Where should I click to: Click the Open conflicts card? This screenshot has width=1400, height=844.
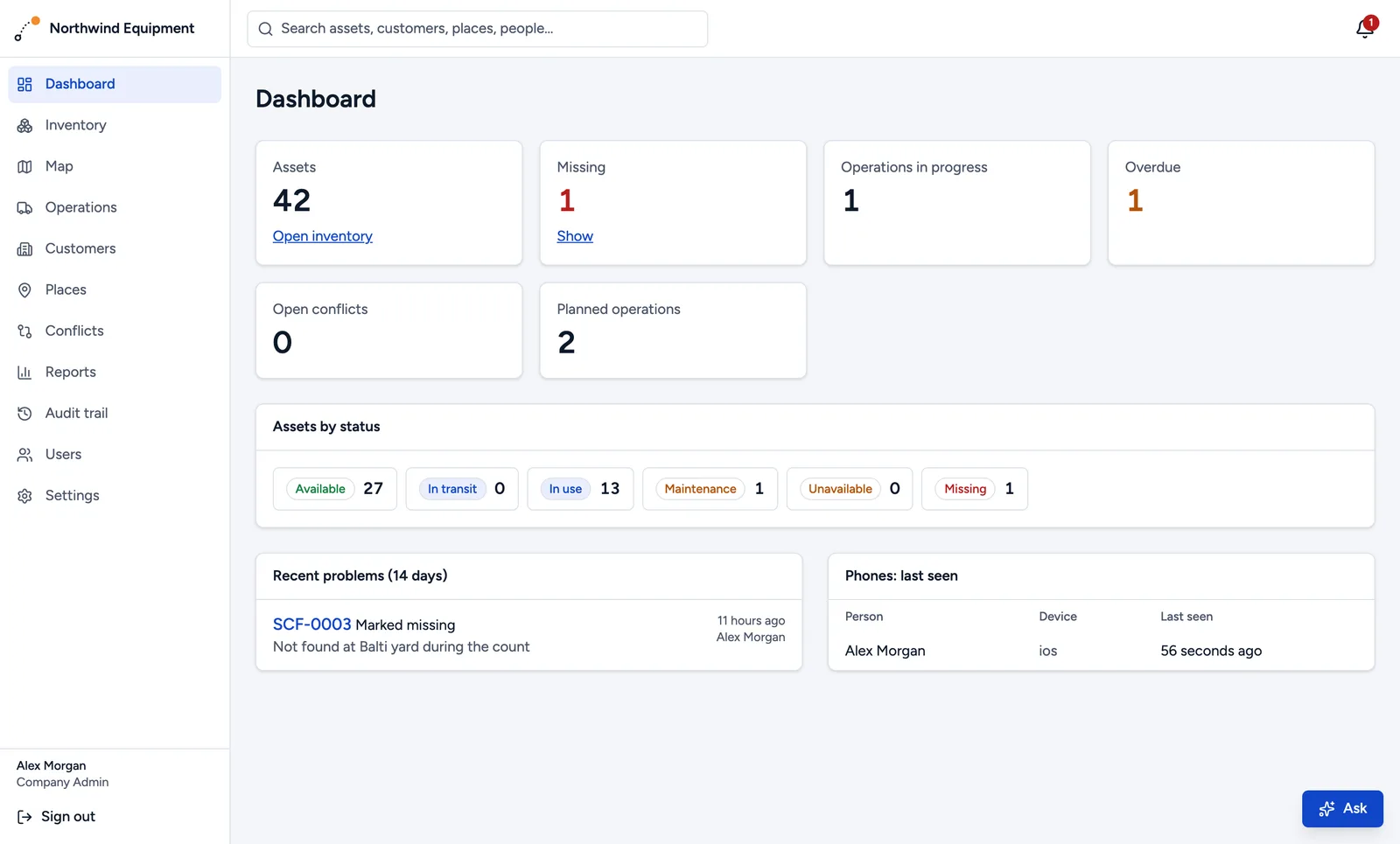[x=388, y=331]
